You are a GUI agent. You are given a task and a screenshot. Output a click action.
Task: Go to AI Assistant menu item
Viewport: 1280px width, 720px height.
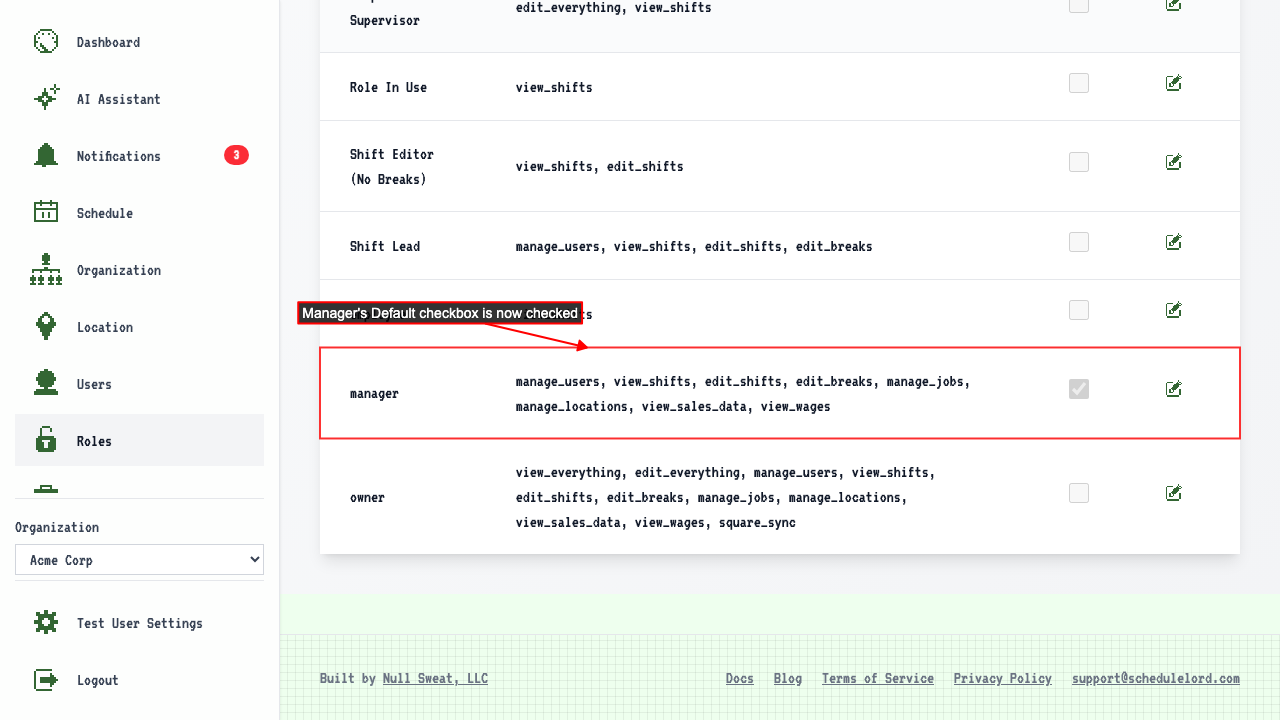139,99
